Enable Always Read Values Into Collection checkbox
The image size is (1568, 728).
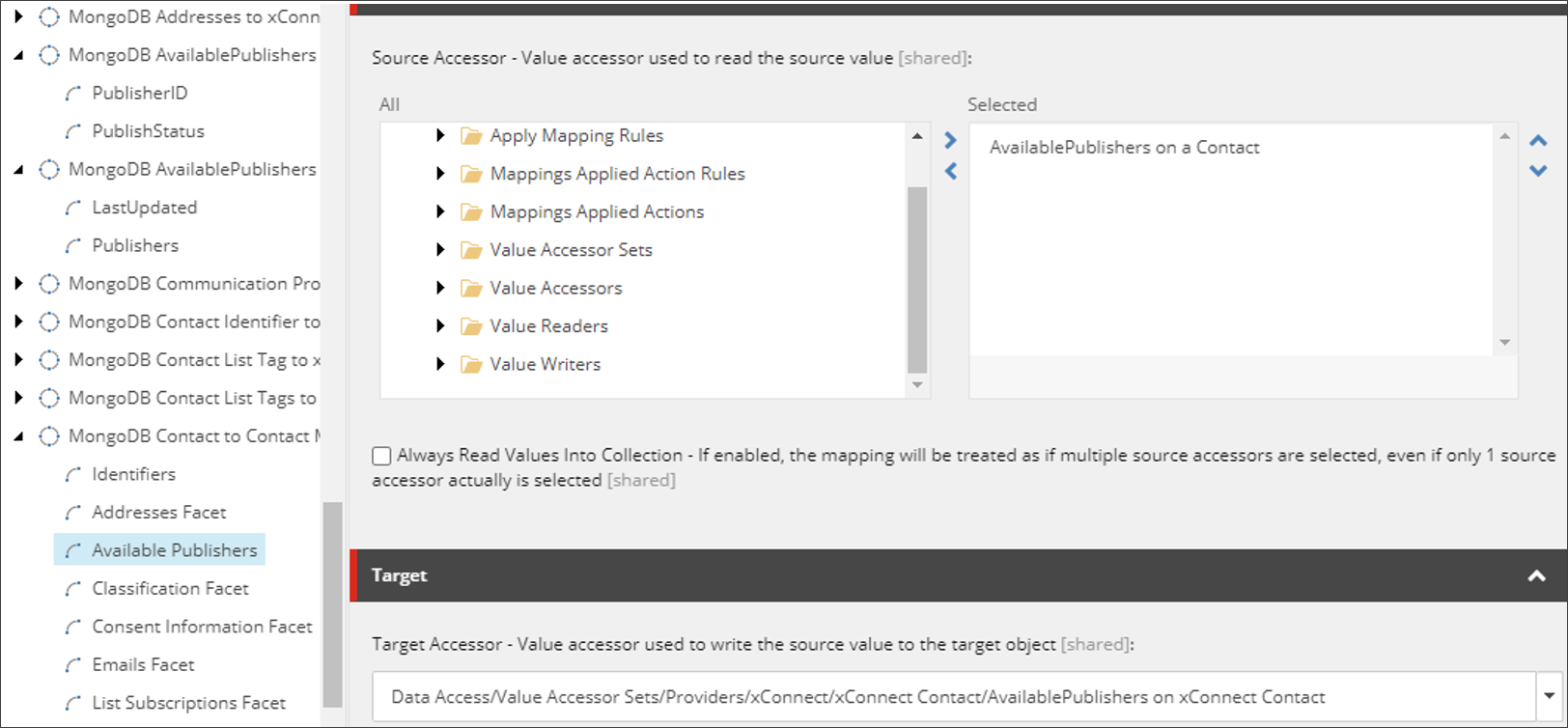(x=382, y=456)
